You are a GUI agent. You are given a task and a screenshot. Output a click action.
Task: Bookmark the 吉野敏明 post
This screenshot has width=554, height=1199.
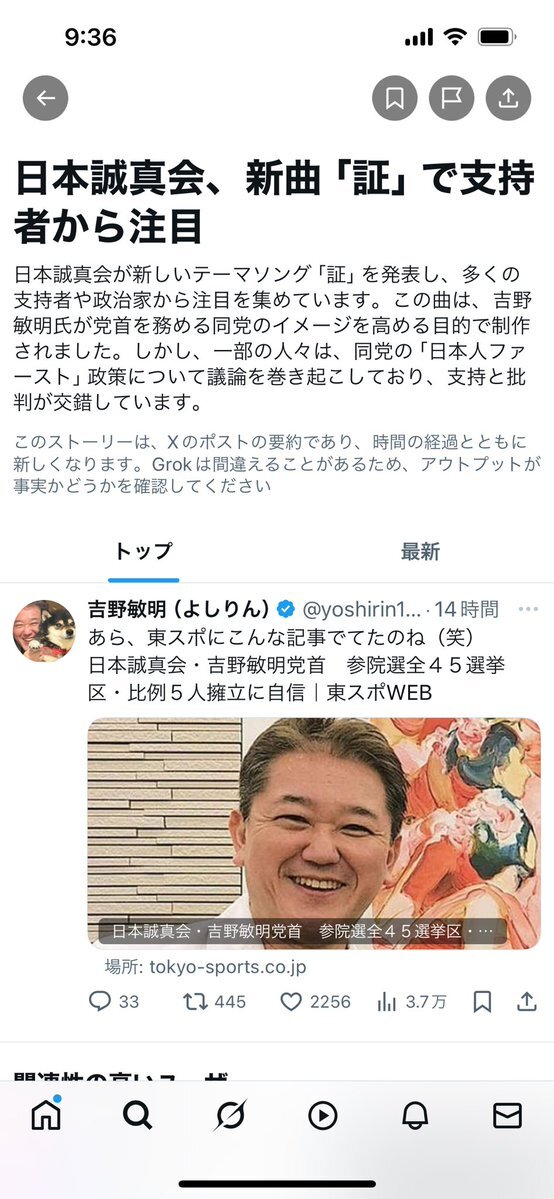482,1001
